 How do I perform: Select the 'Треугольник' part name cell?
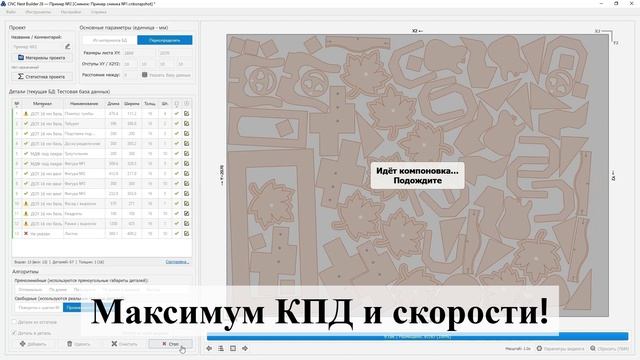84,153
